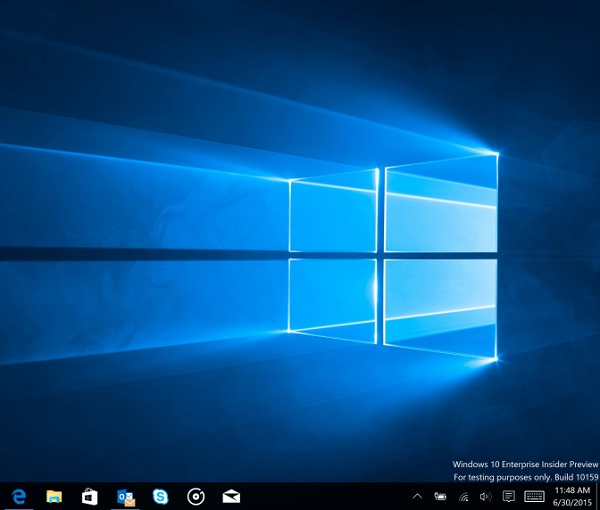Open the clock showing 11:48 AM
This screenshot has width=600, height=510.
(572, 497)
